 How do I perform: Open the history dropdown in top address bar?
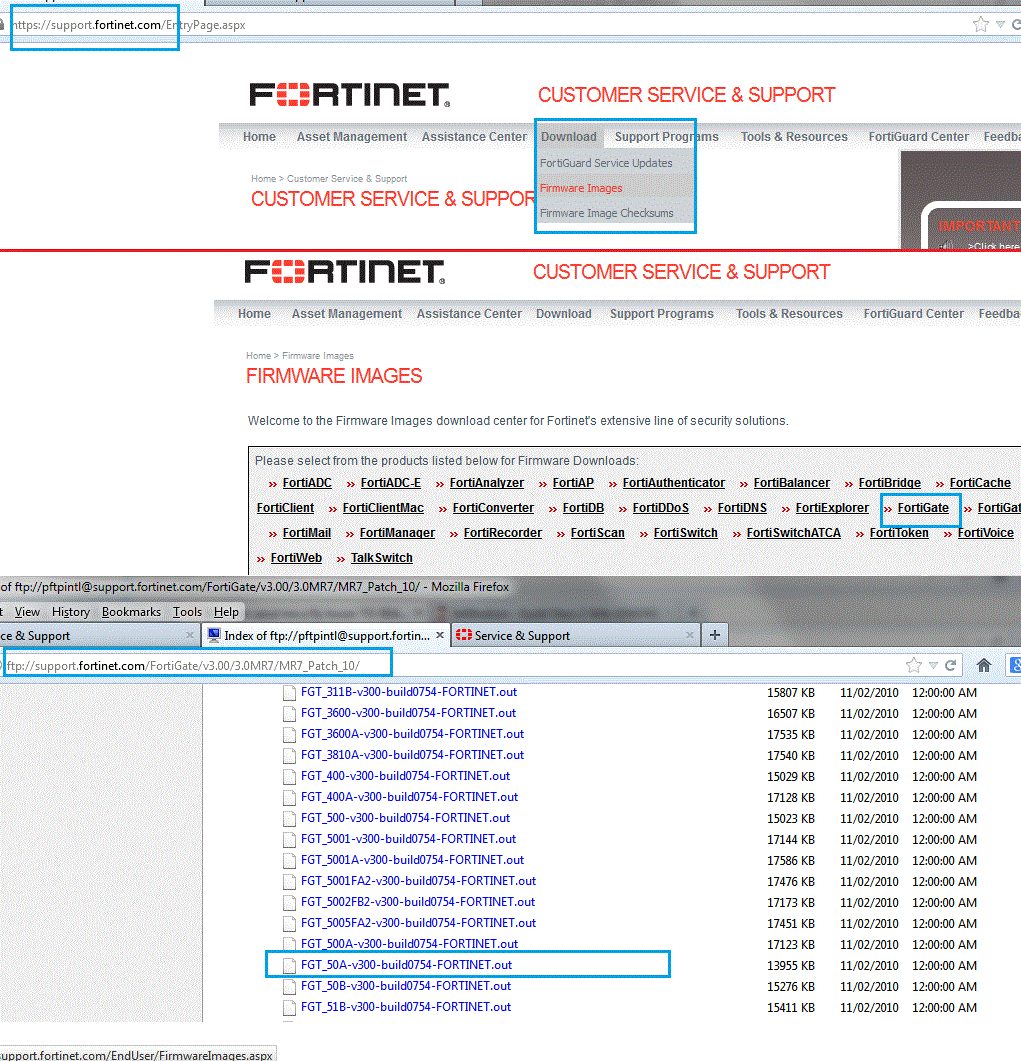coord(1000,25)
